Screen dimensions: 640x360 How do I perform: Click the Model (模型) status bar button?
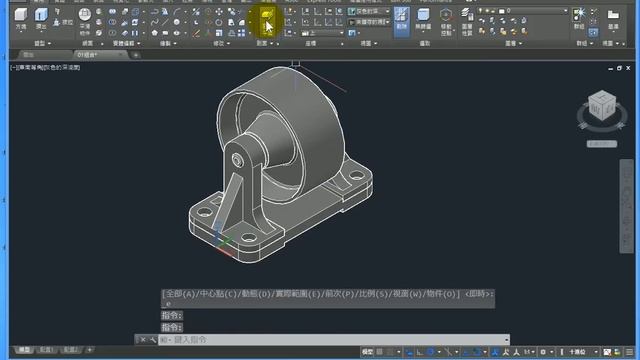point(367,352)
